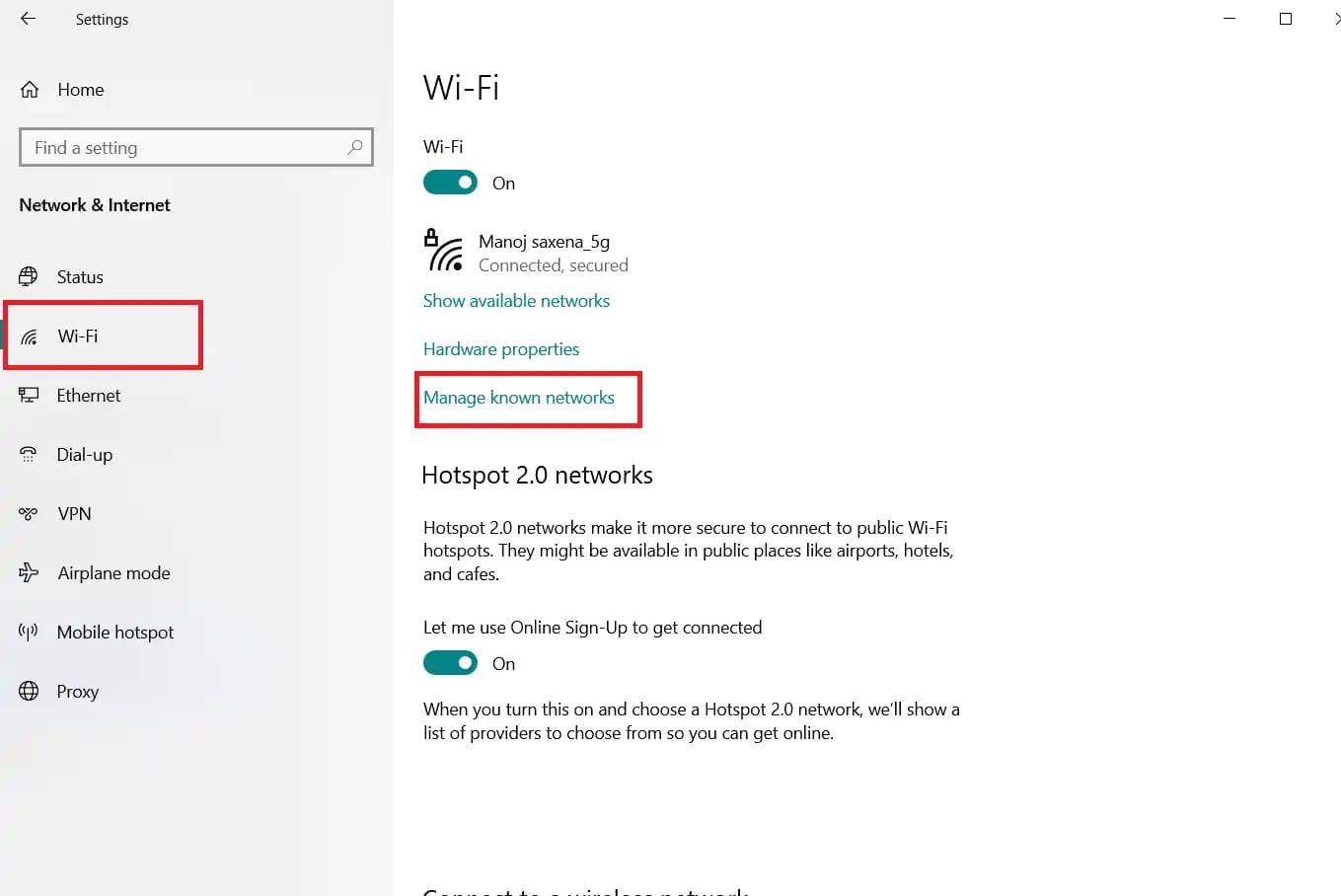Open the Hardware properties link
This screenshot has height=896, width=1341.
pos(501,349)
